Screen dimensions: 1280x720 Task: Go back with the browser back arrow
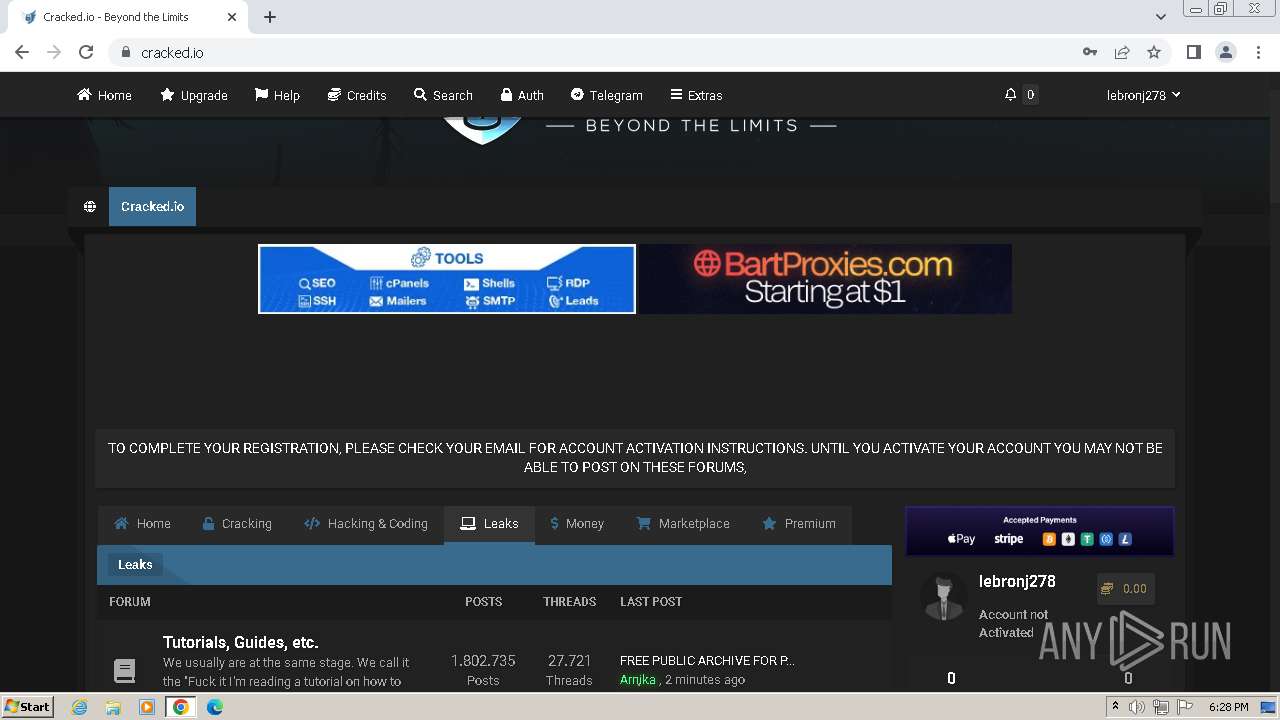pos(22,52)
